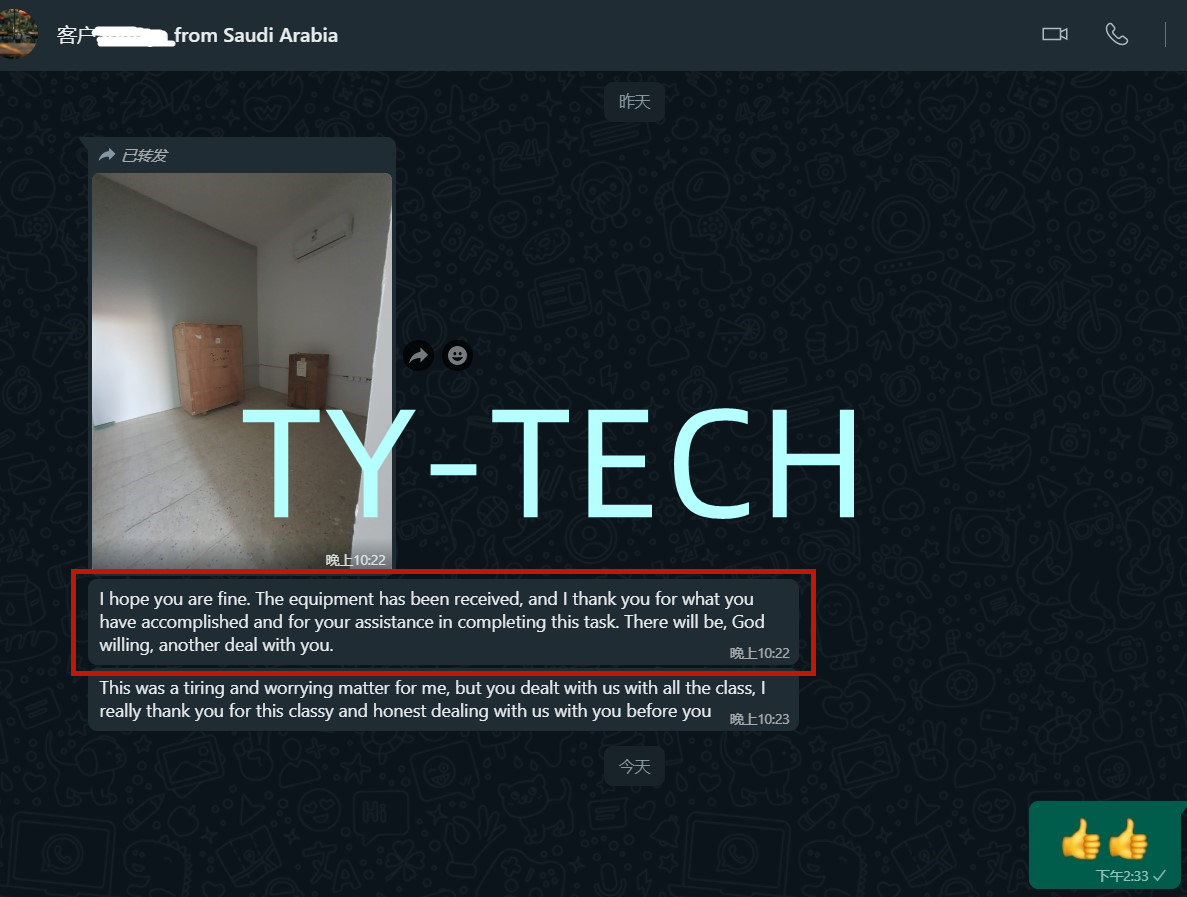Click the single checkmark on the thumbs-up message
The width and height of the screenshot is (1187, 897).
1159,875
